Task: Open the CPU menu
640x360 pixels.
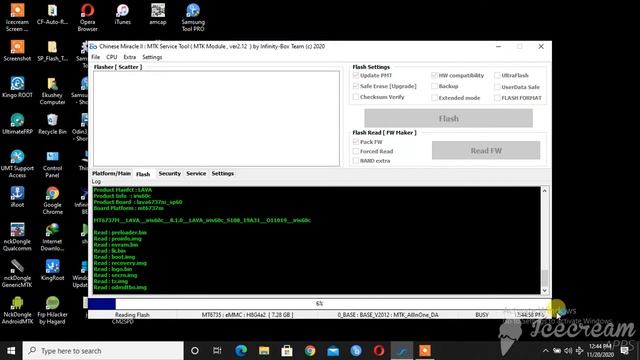Action: 112,57
